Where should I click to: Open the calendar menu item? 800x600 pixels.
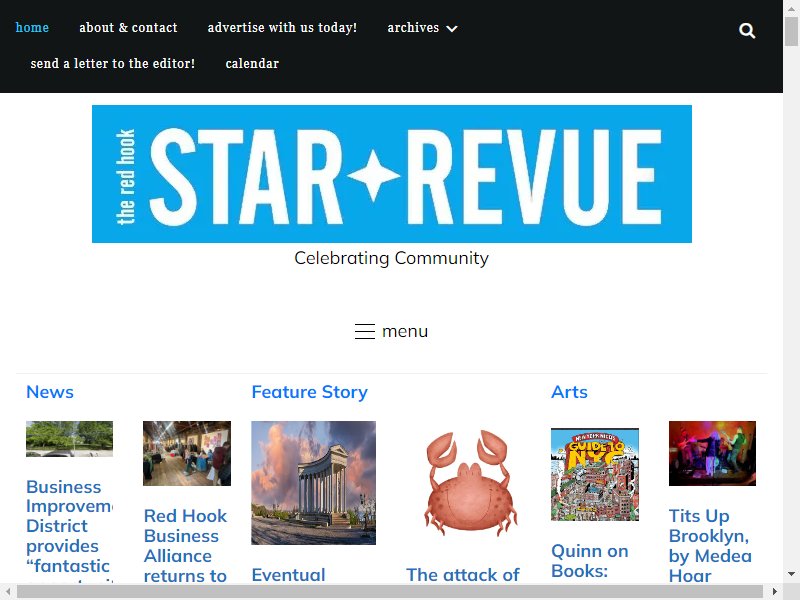point(252,63)
